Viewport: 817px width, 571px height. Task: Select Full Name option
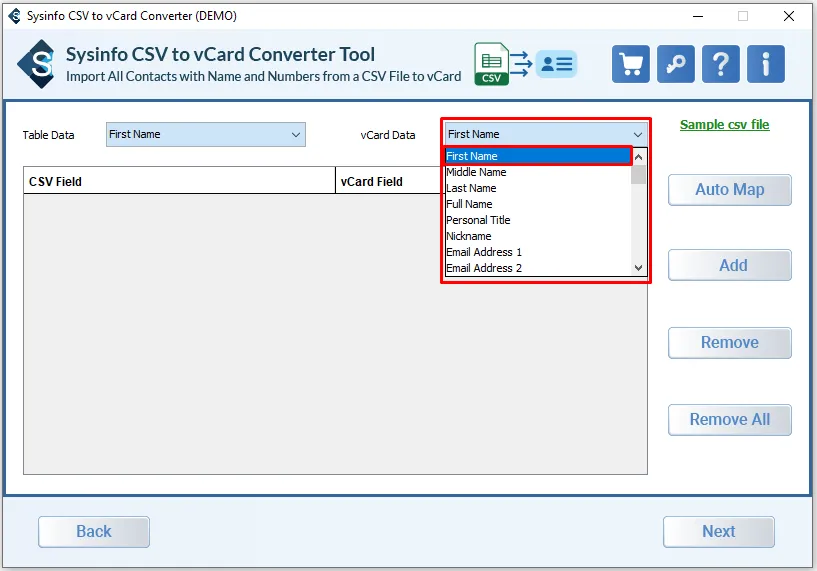point(538,204)
